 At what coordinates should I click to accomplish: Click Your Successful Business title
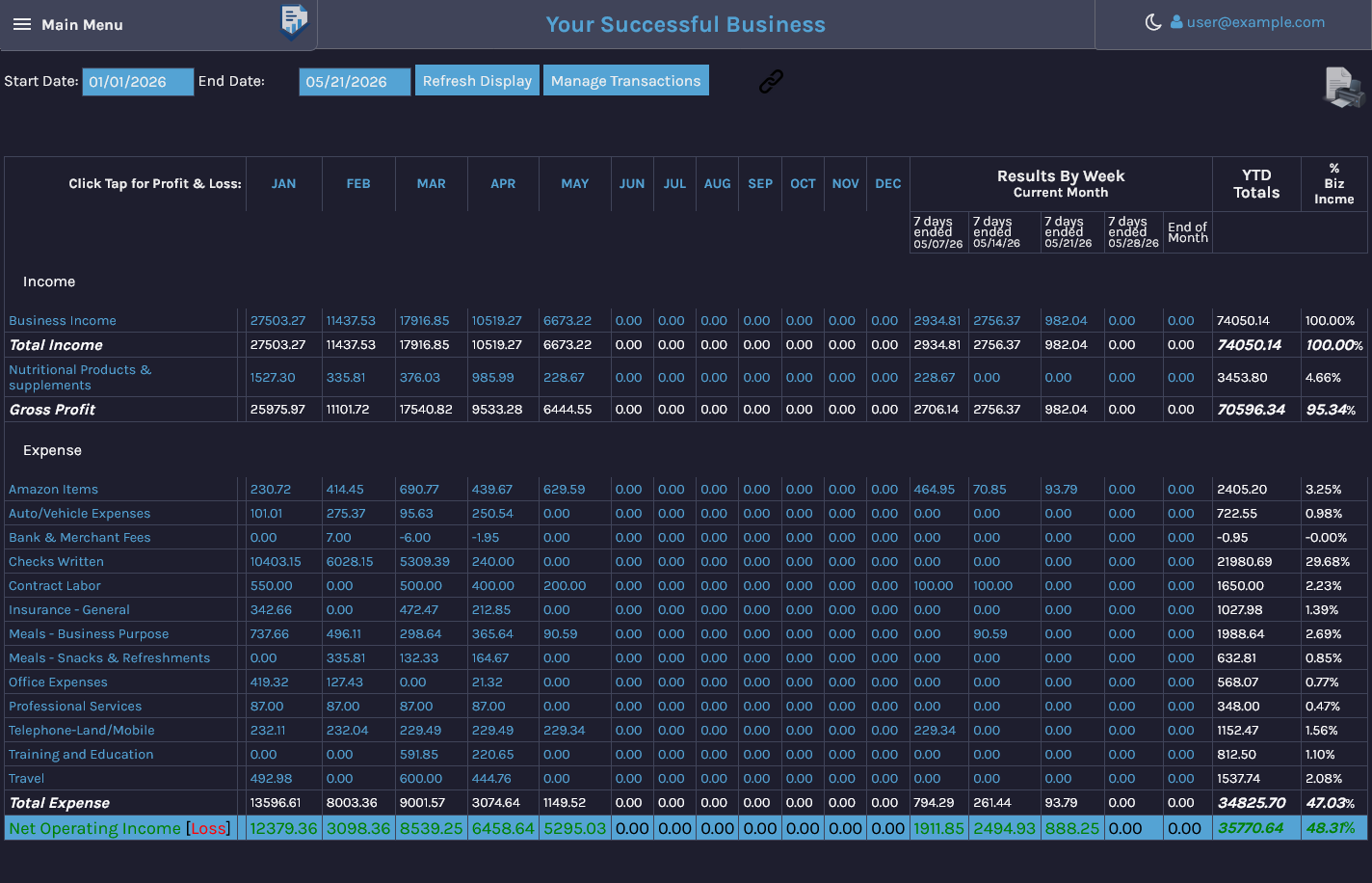click(686, 25)
